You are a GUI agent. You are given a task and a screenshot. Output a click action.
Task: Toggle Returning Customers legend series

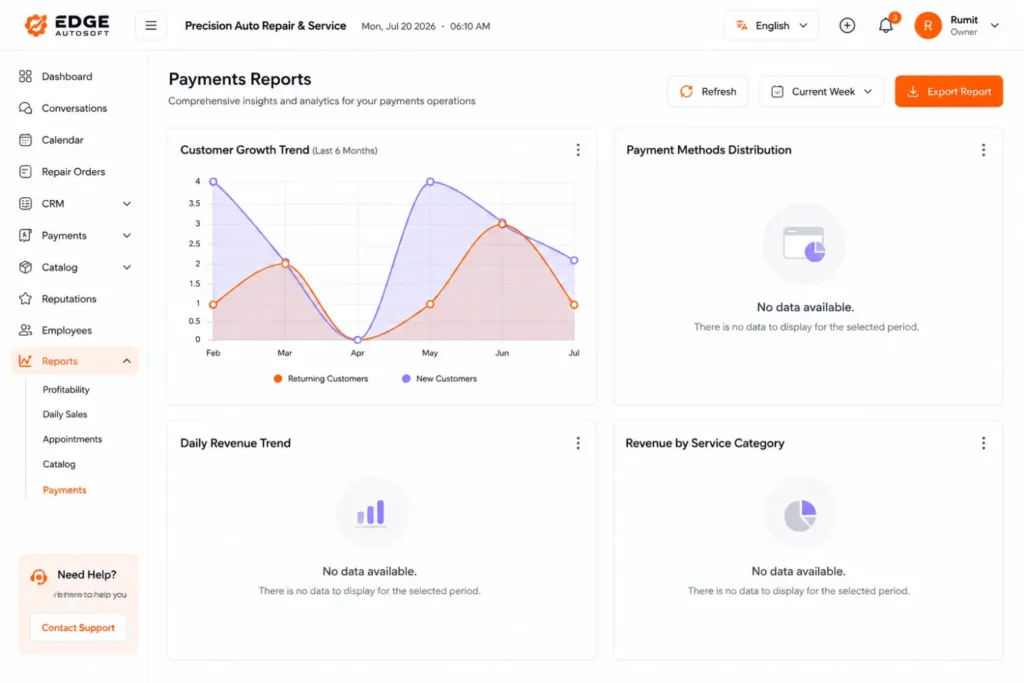tap(321, 379)
